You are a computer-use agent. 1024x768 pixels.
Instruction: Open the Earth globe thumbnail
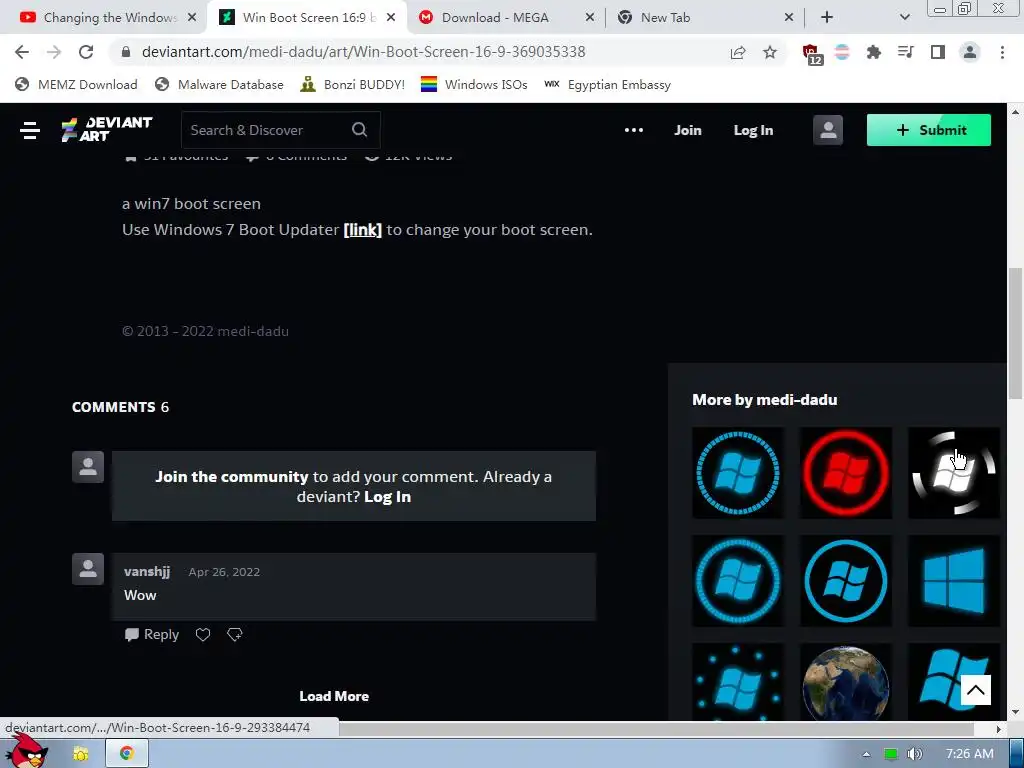846,682
